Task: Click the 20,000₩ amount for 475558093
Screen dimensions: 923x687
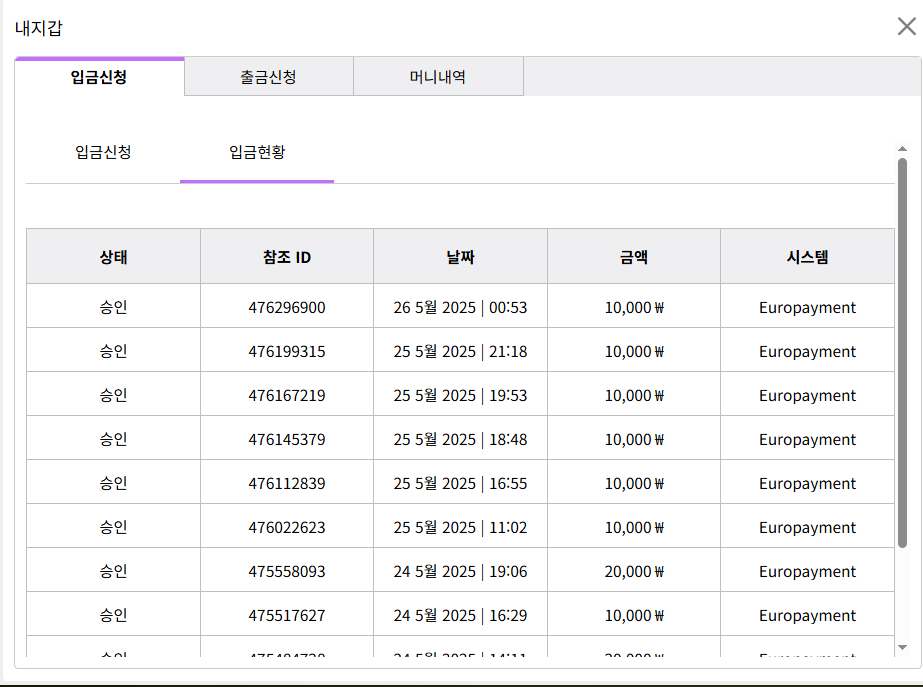Action: coord(634,572)
